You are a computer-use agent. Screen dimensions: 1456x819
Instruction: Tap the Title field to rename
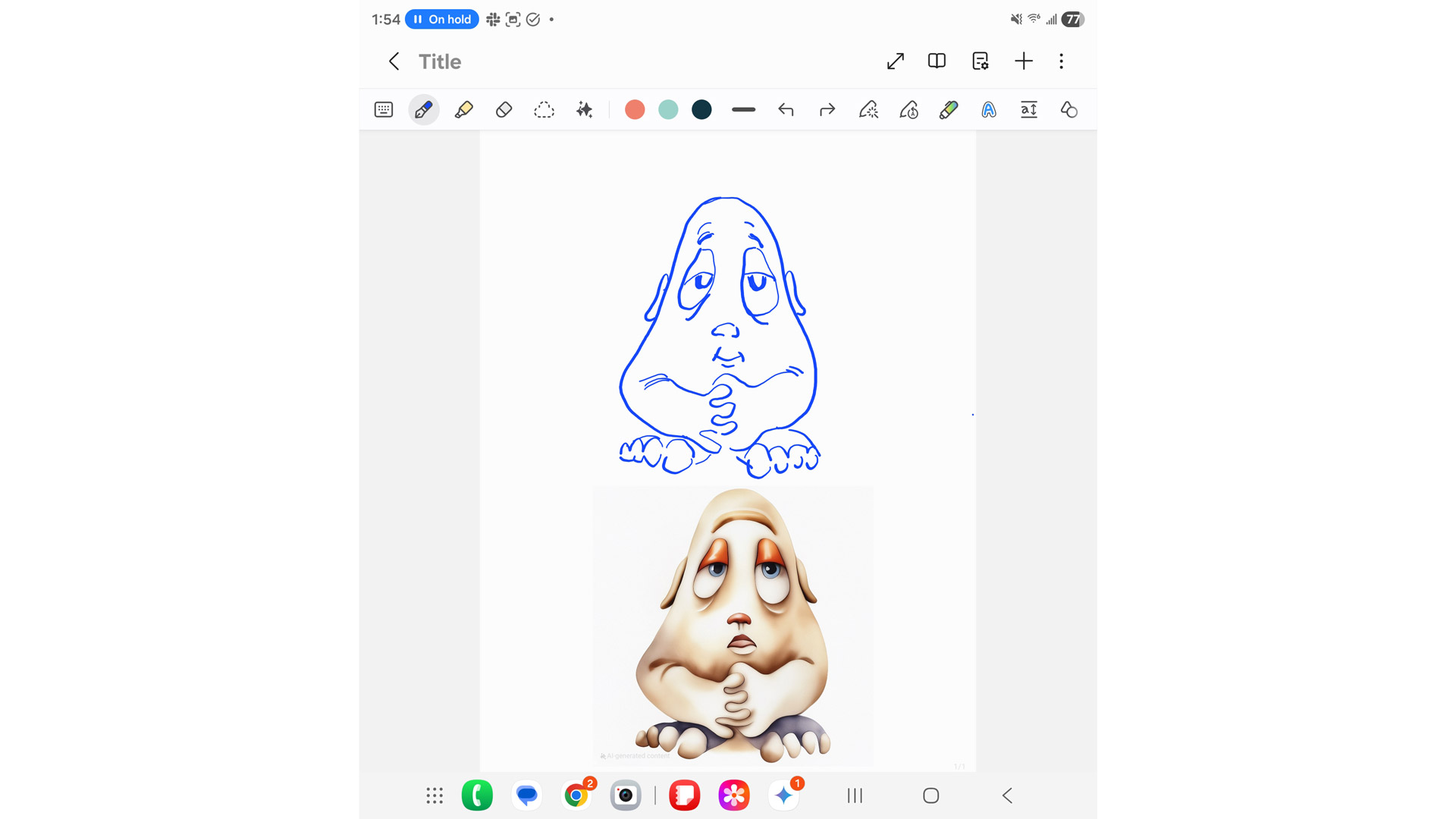point(440,61)
